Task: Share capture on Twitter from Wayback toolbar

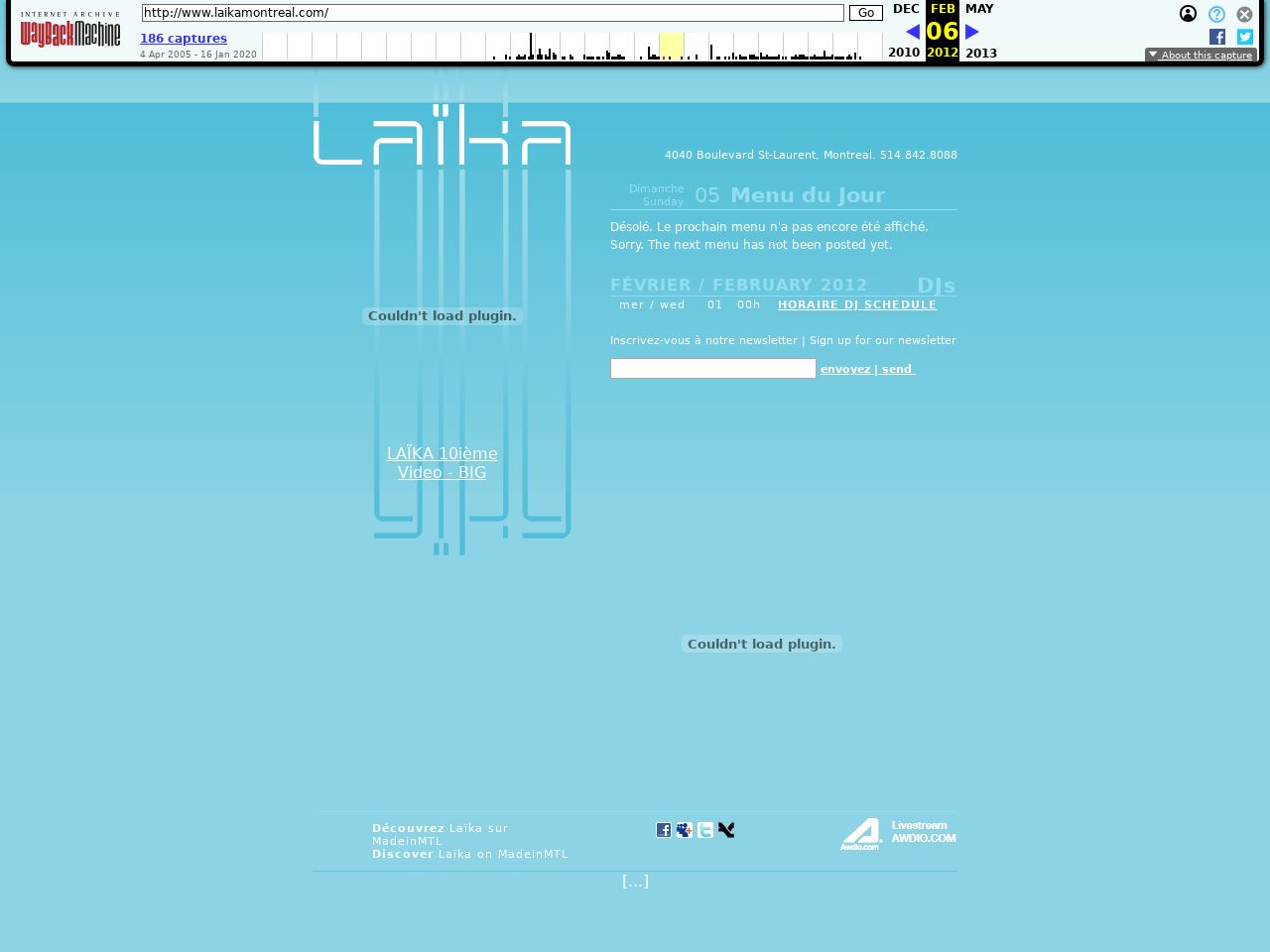Action: click(1245, 37)
